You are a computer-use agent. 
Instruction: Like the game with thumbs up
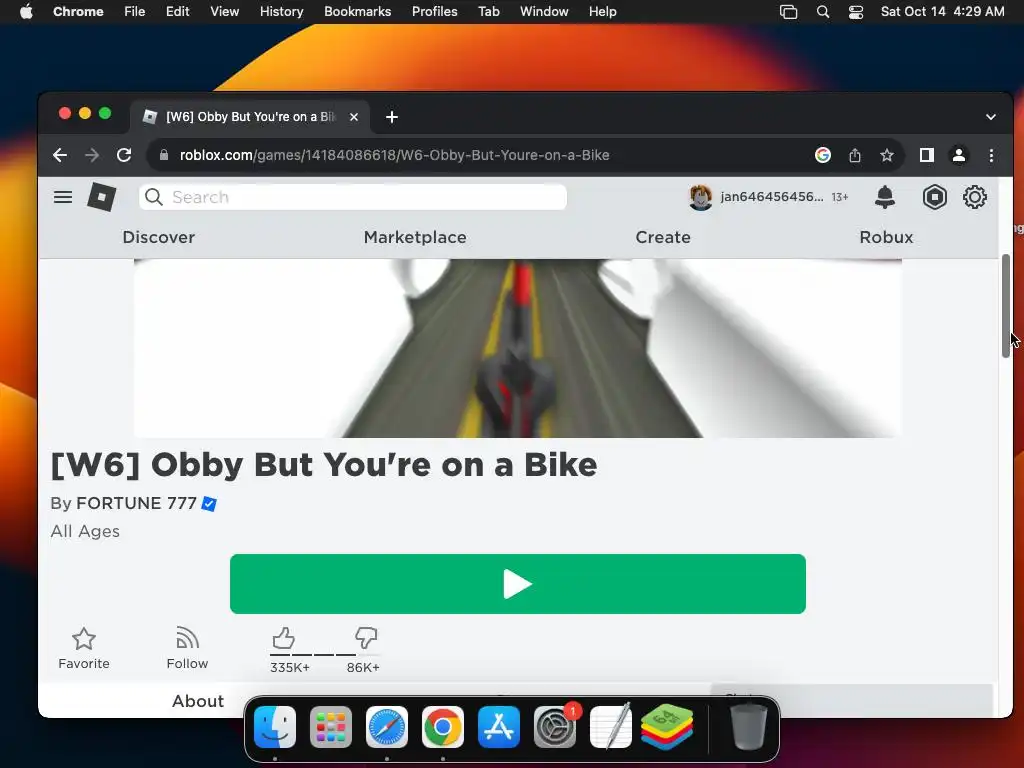coord(283,637)
